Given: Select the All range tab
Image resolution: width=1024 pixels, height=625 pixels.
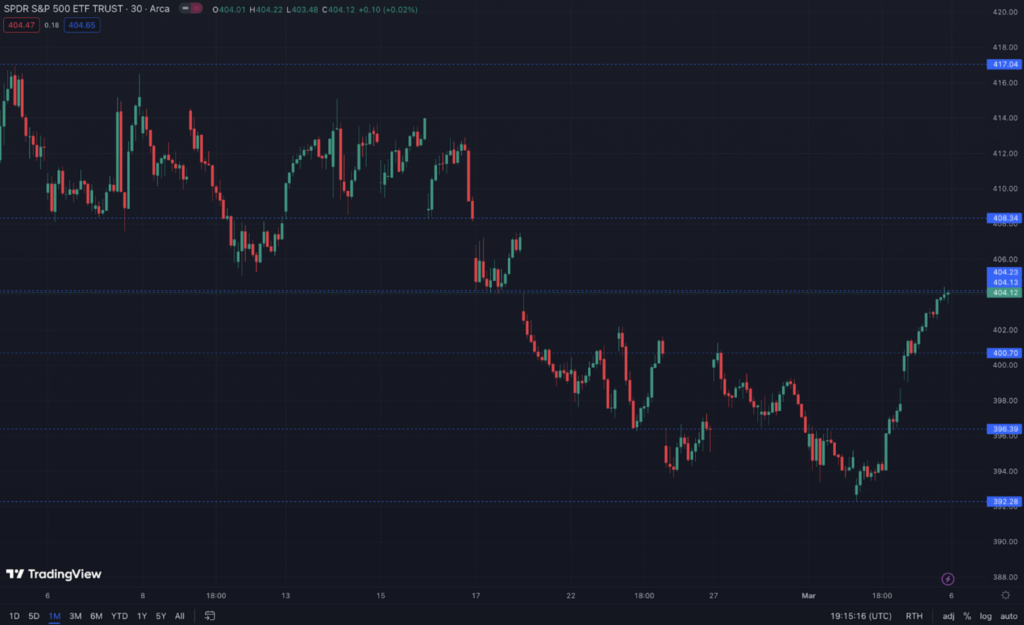Looking at the screenshot, I should click(180, 616).
